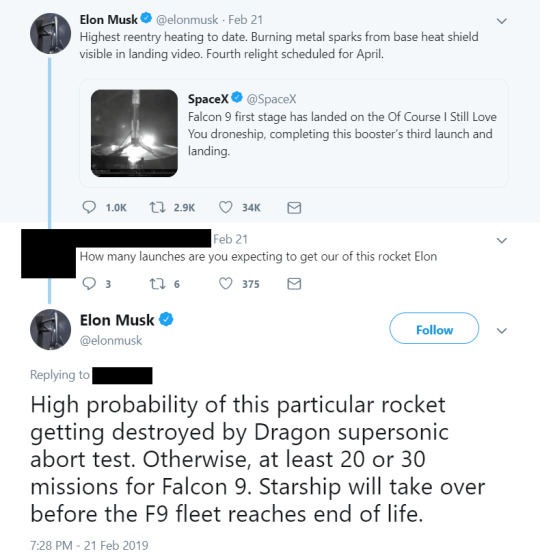This screenshot has height=558, width=540.
Task: Open the Feb 21 timestamp on top tweet
Action: tap(245, 20)
